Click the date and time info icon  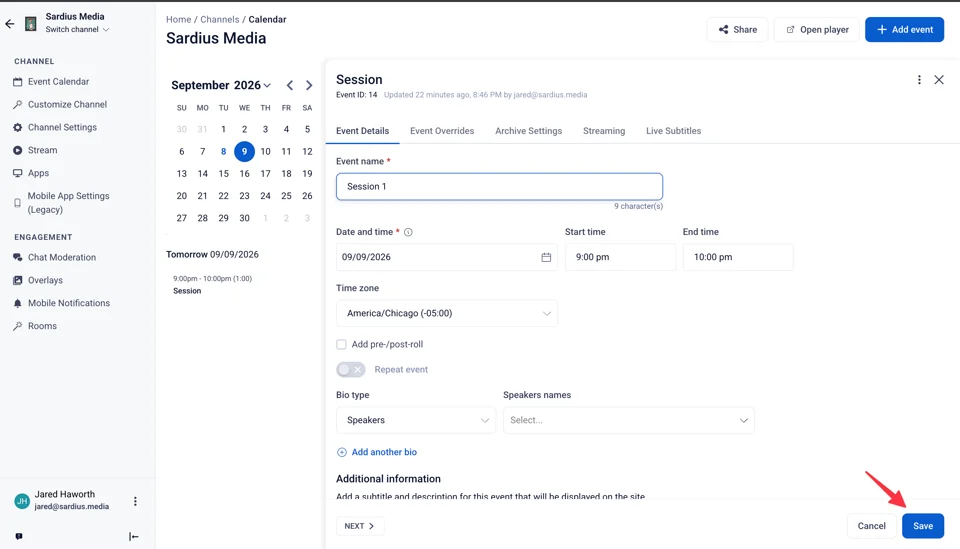(x=408, y=232)
